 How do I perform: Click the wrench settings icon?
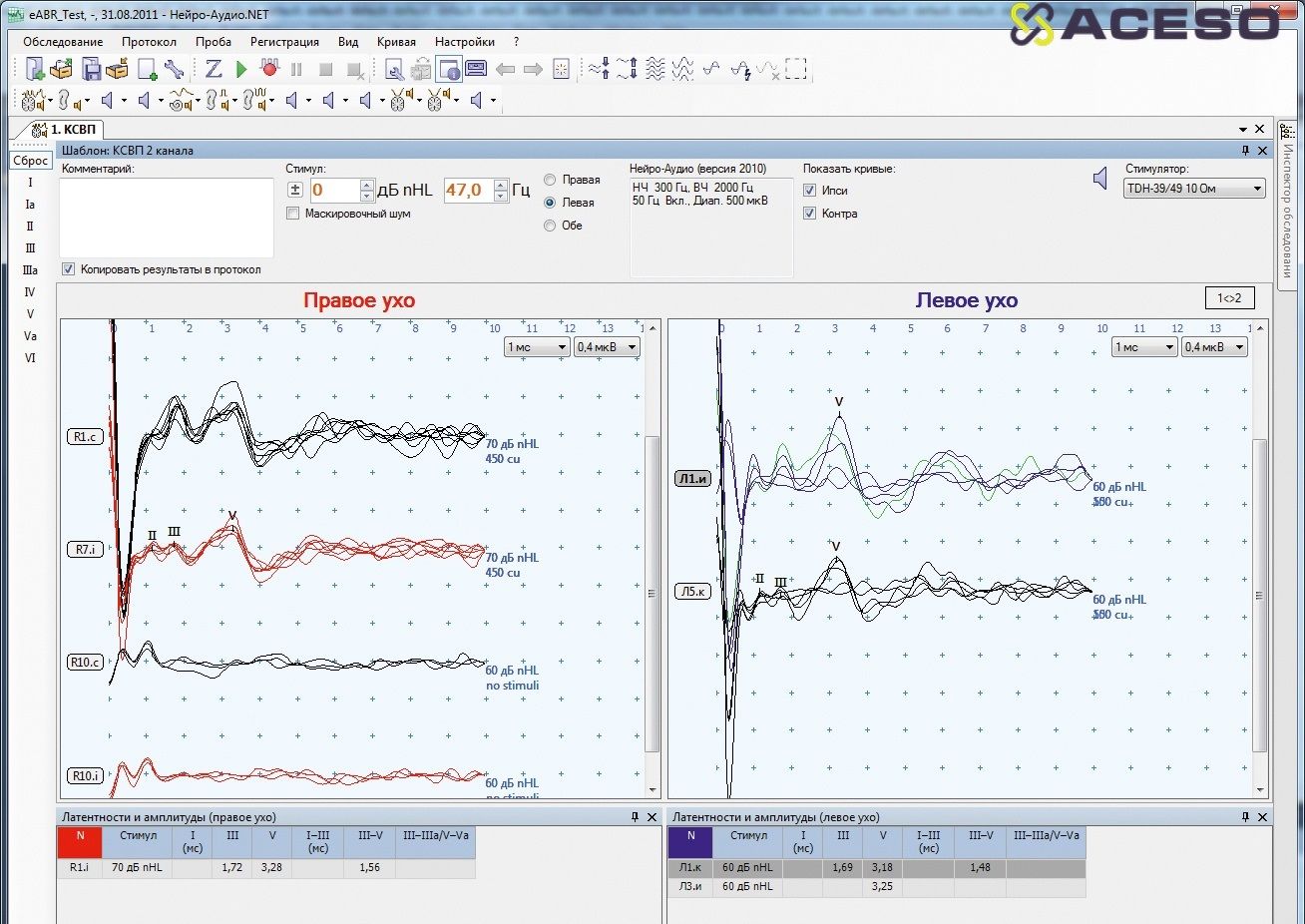(175, 70)
